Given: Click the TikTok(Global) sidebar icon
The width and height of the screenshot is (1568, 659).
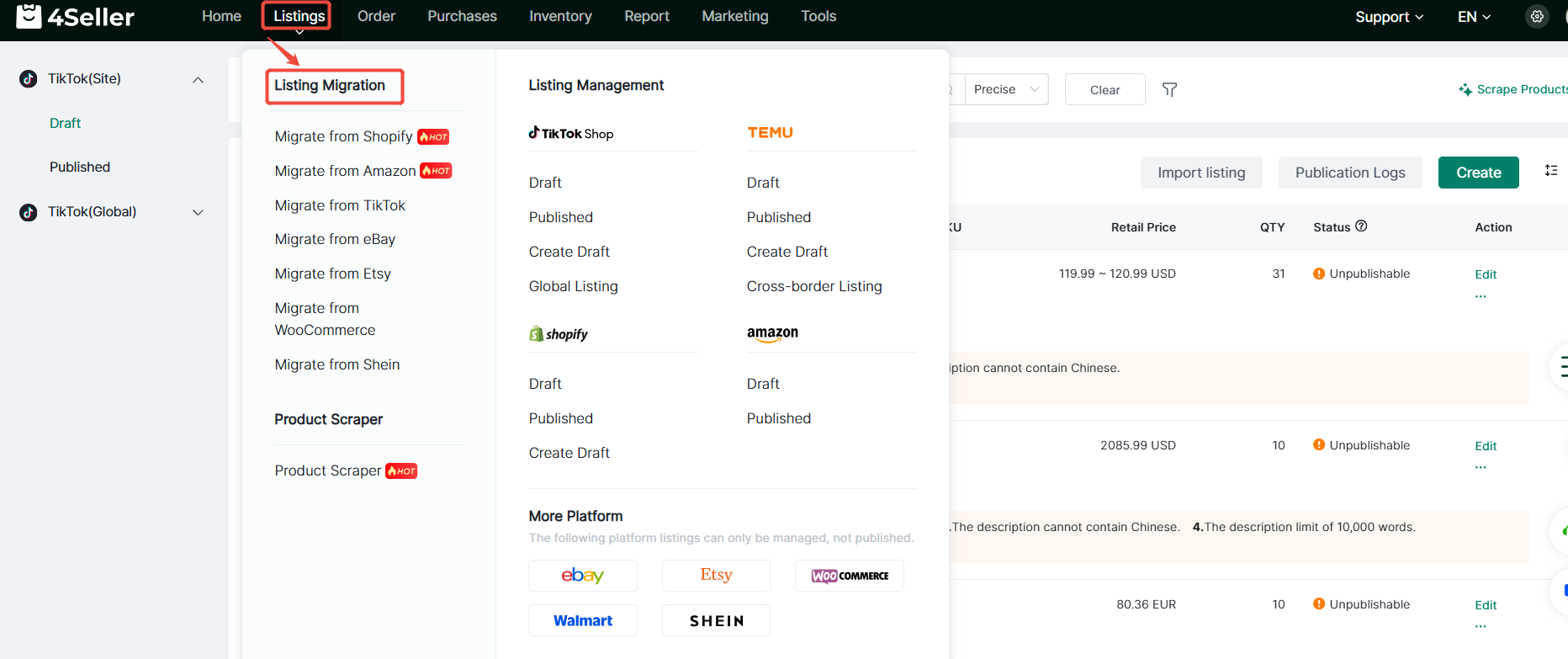Looking at the screenshot, I should click(29, 212).
